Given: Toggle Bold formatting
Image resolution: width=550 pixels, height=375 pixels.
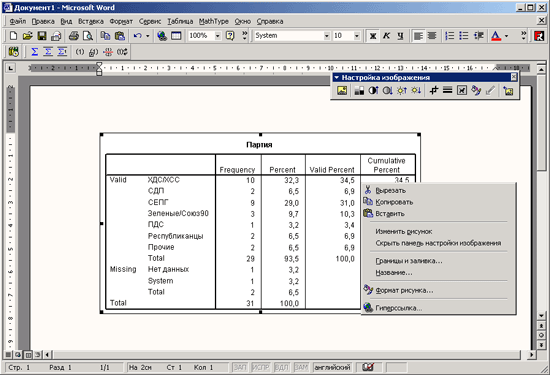Looking at the screenshot, I should (373, 36).
